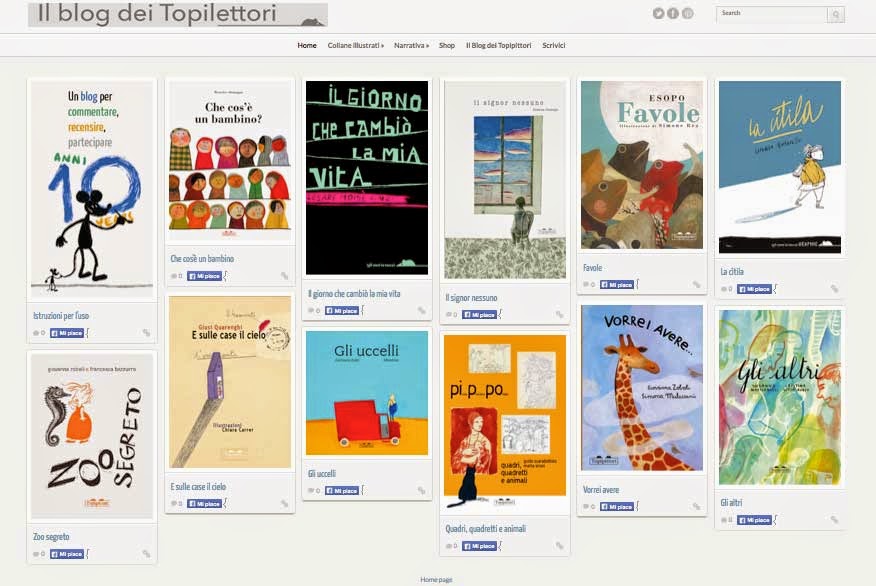Click the magnifier search button
This screenshot has height=586, width=876.
(836, 15)
